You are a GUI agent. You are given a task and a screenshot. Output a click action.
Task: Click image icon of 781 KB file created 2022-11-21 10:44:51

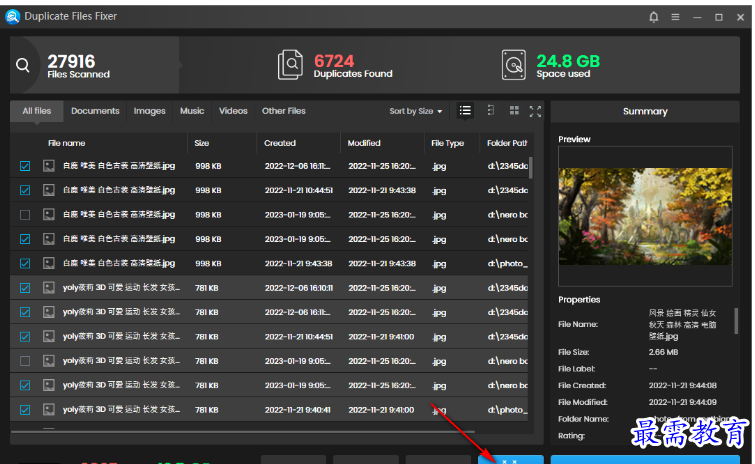pyautogui.click(x=49, y=336)
